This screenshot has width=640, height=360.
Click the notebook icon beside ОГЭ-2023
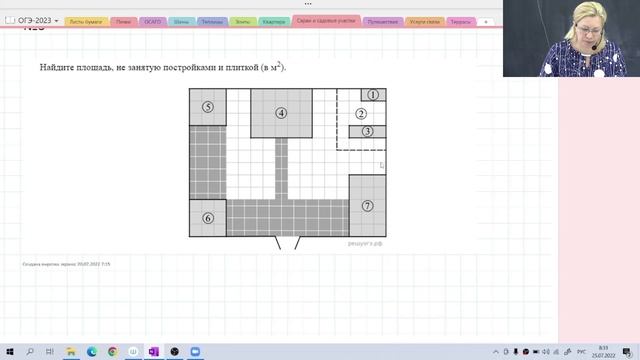click(x=10, y=20)
